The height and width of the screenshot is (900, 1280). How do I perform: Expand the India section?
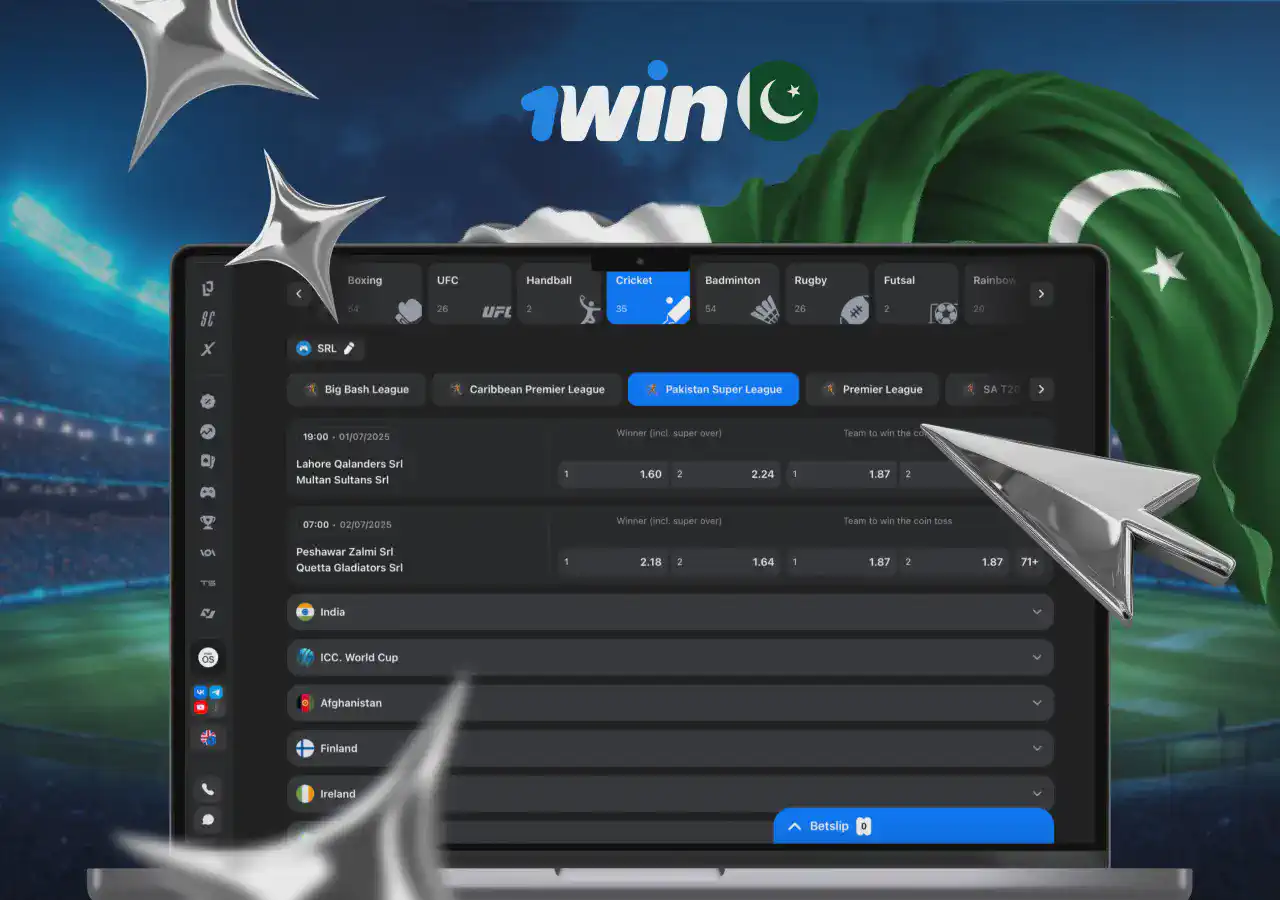point(670,612)
